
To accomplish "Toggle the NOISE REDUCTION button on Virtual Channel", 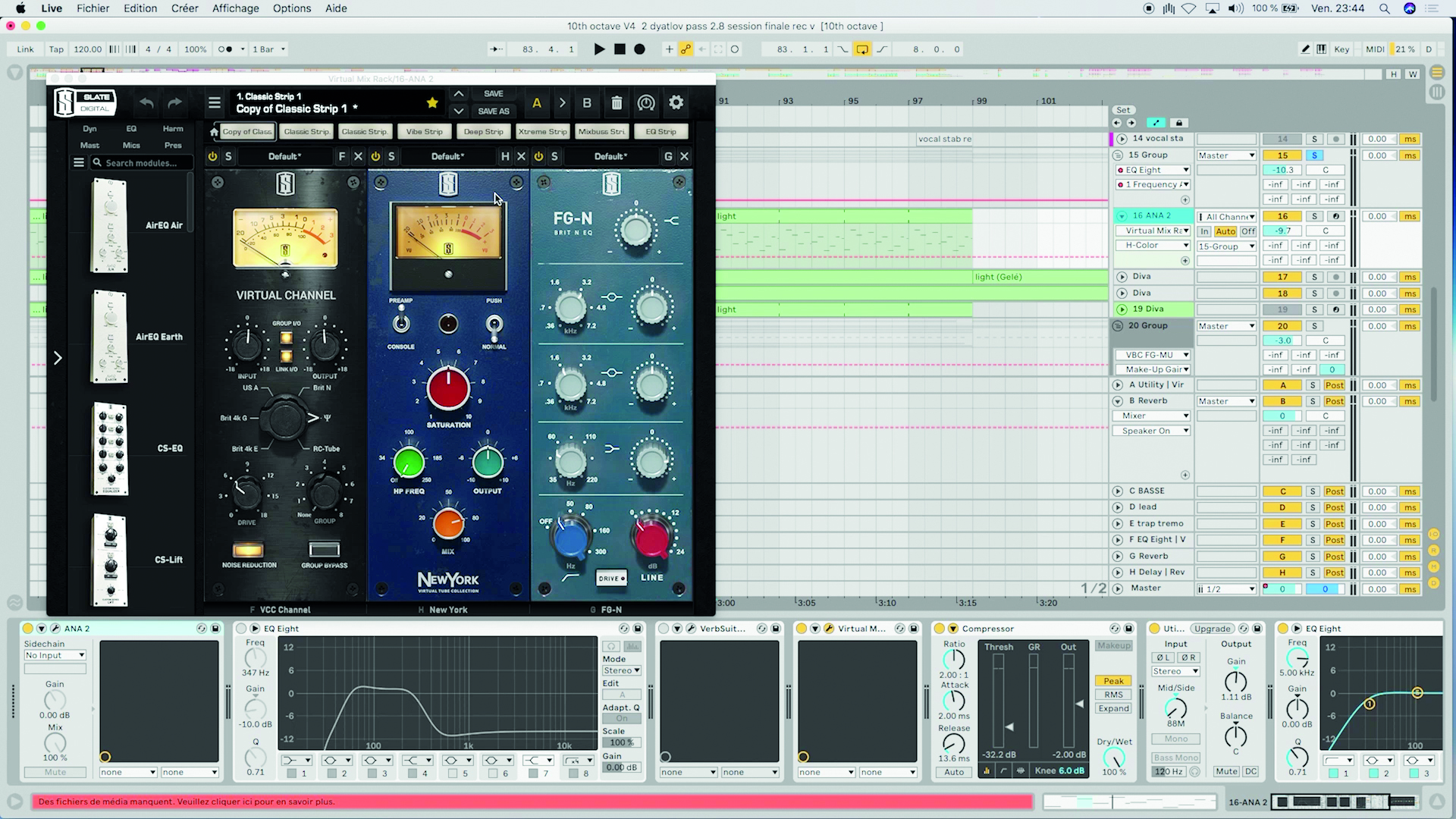I will tap(248, 550).
